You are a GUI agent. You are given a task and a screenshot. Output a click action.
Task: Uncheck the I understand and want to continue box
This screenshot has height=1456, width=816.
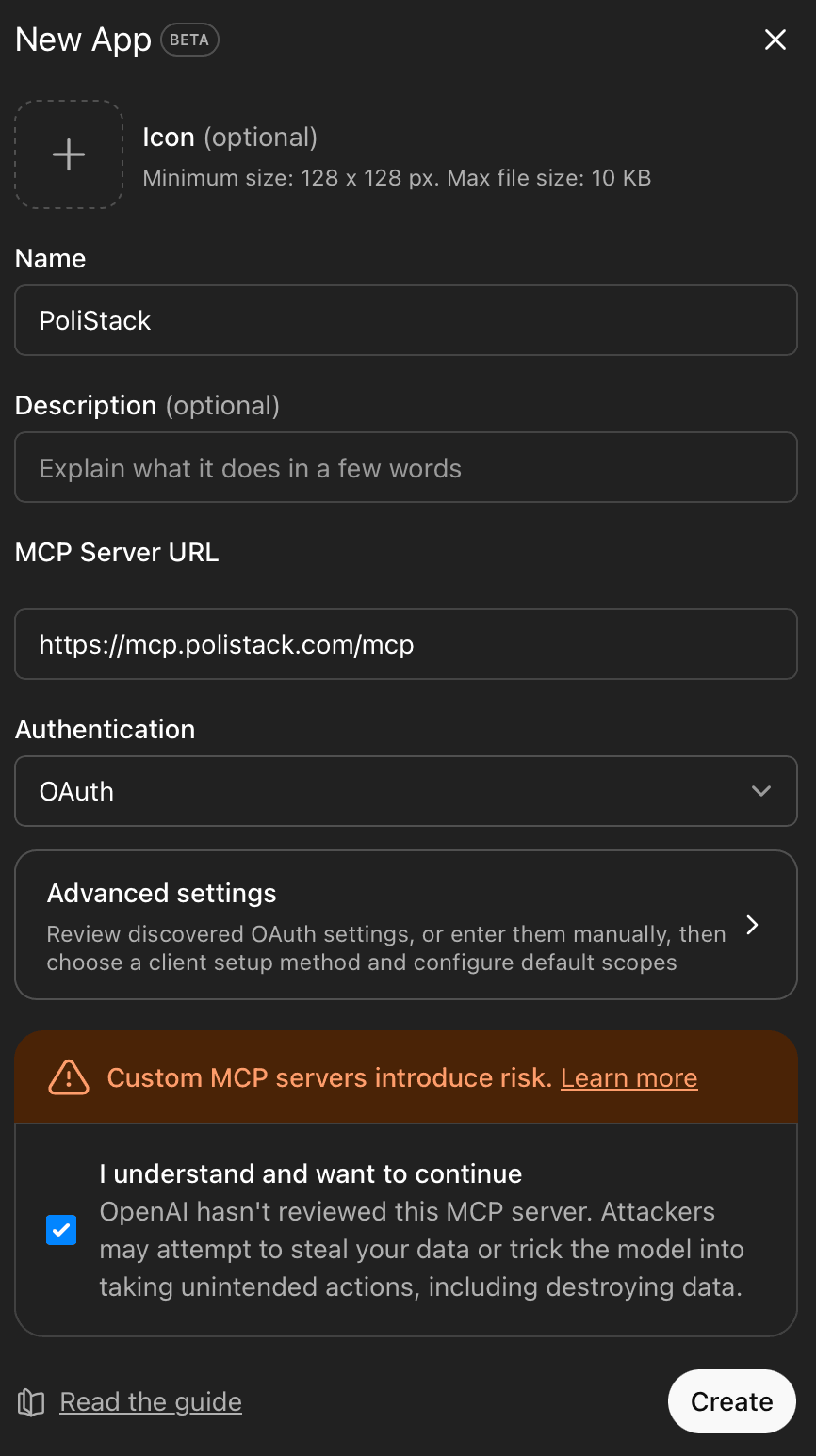[x=61, y=1229]
